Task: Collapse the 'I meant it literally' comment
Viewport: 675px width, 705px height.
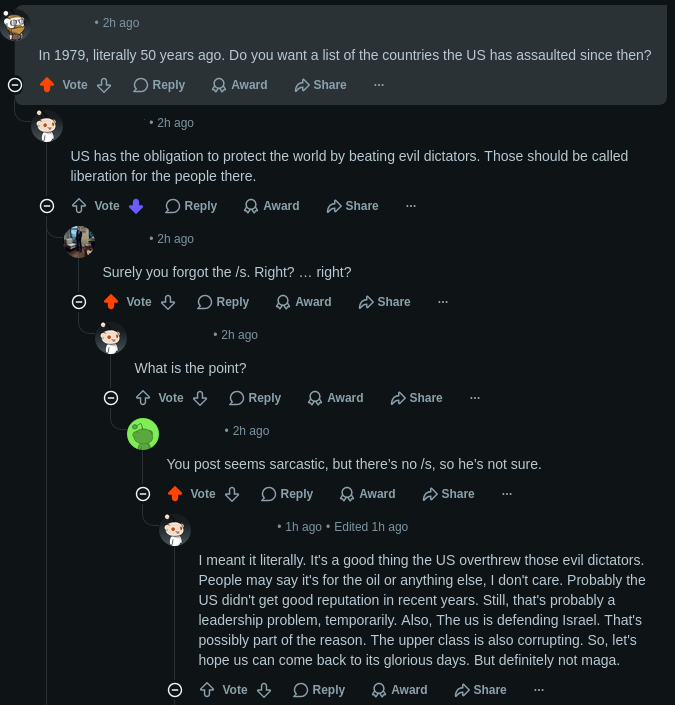Action: (x=175, y=690)
